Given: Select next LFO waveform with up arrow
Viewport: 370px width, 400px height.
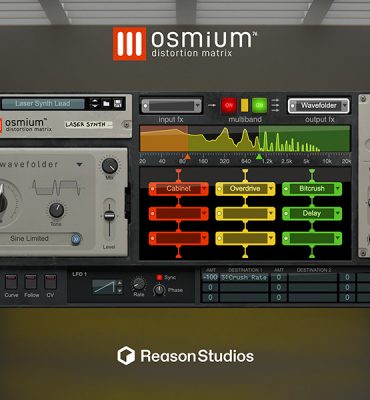Looking at the screenshot, I should [x=120, y=284].
